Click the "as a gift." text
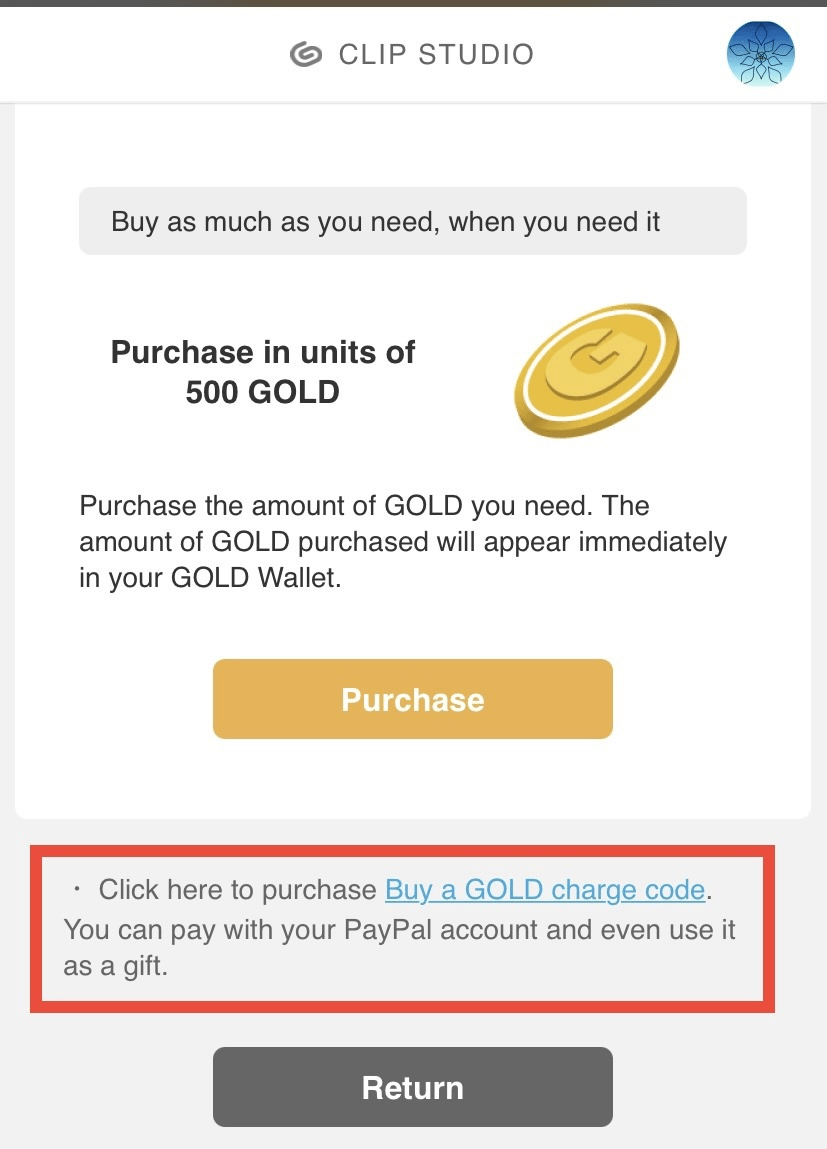The width and height of the screenshot is (827, 1149). tap(115, 968)
